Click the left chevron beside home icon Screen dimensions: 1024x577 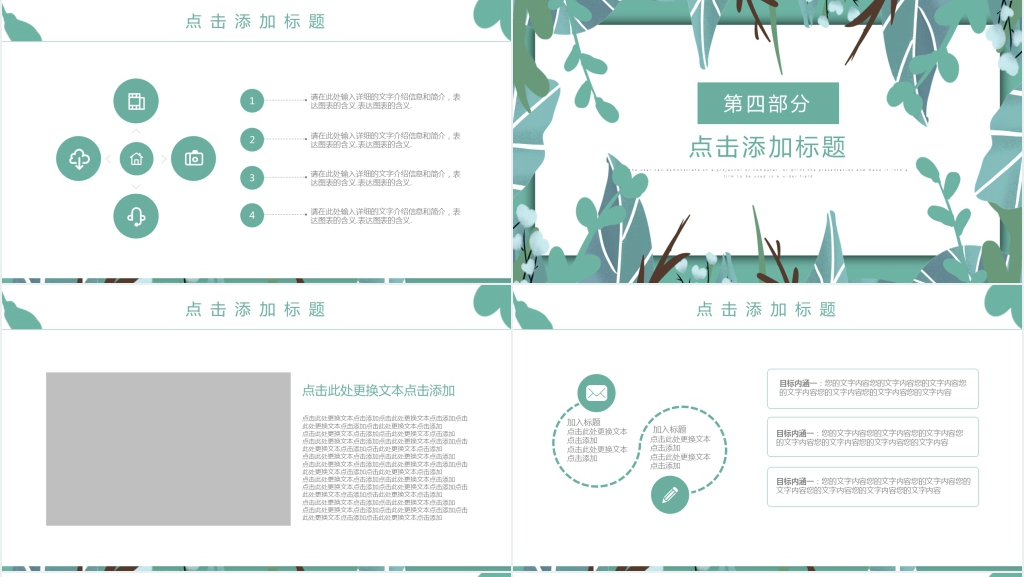tap(108, 158)
